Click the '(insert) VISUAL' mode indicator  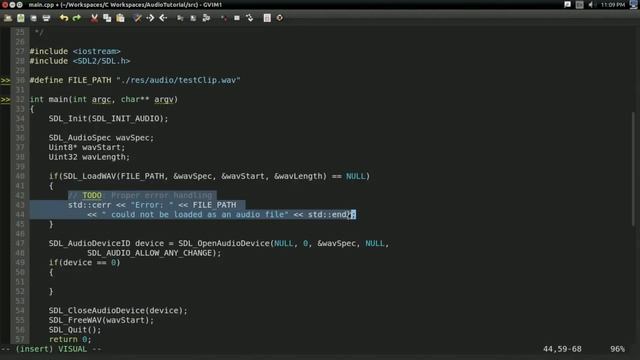(x=51, y=349)
